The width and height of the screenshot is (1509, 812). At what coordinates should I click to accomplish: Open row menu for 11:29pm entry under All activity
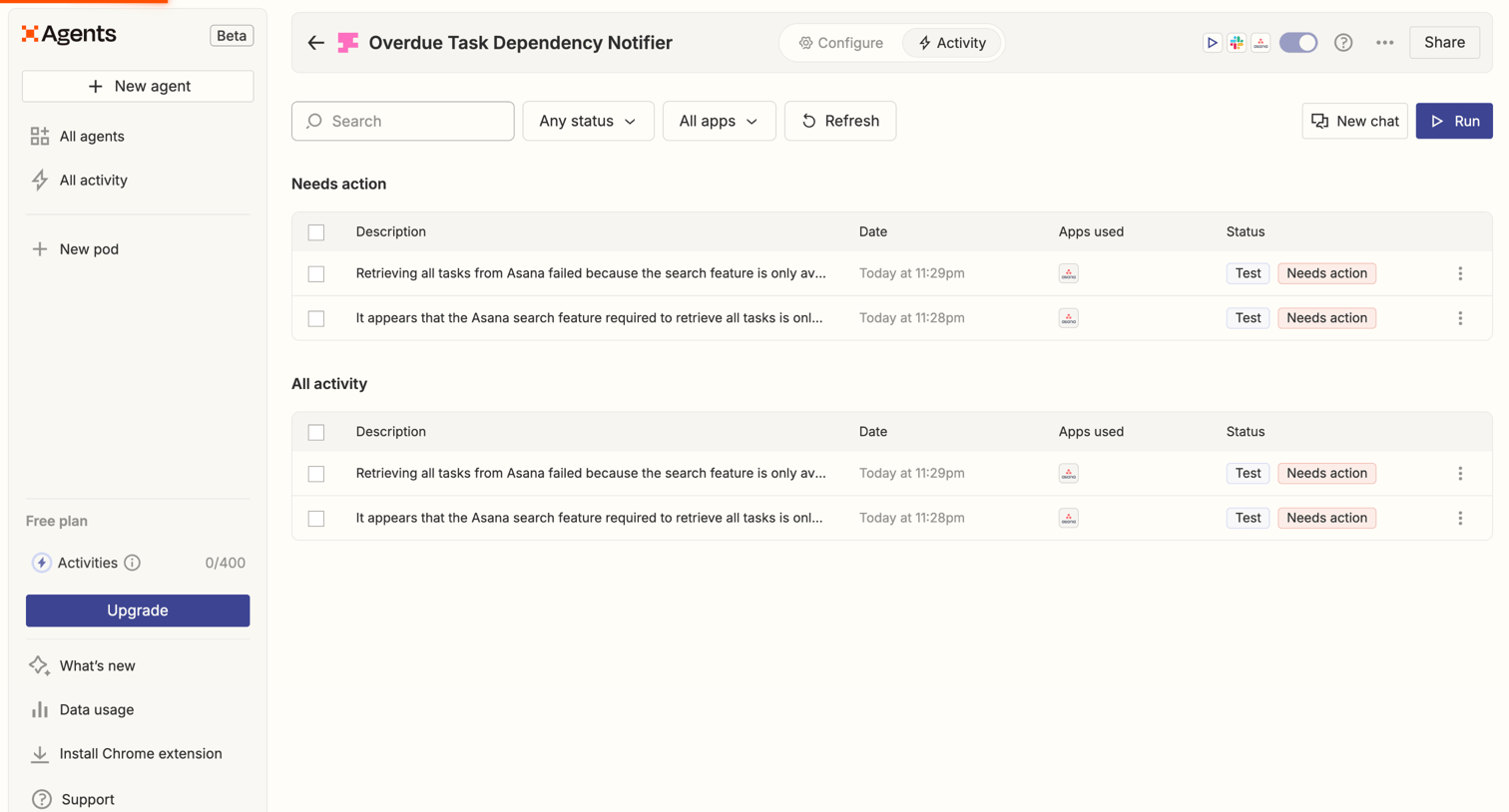click(1460, 474)
